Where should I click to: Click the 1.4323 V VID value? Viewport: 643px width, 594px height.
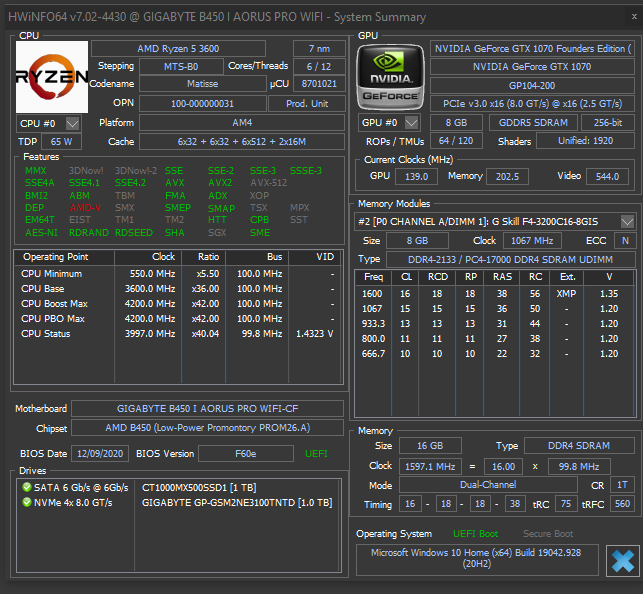pyautogui.click(x=315, y=334)
